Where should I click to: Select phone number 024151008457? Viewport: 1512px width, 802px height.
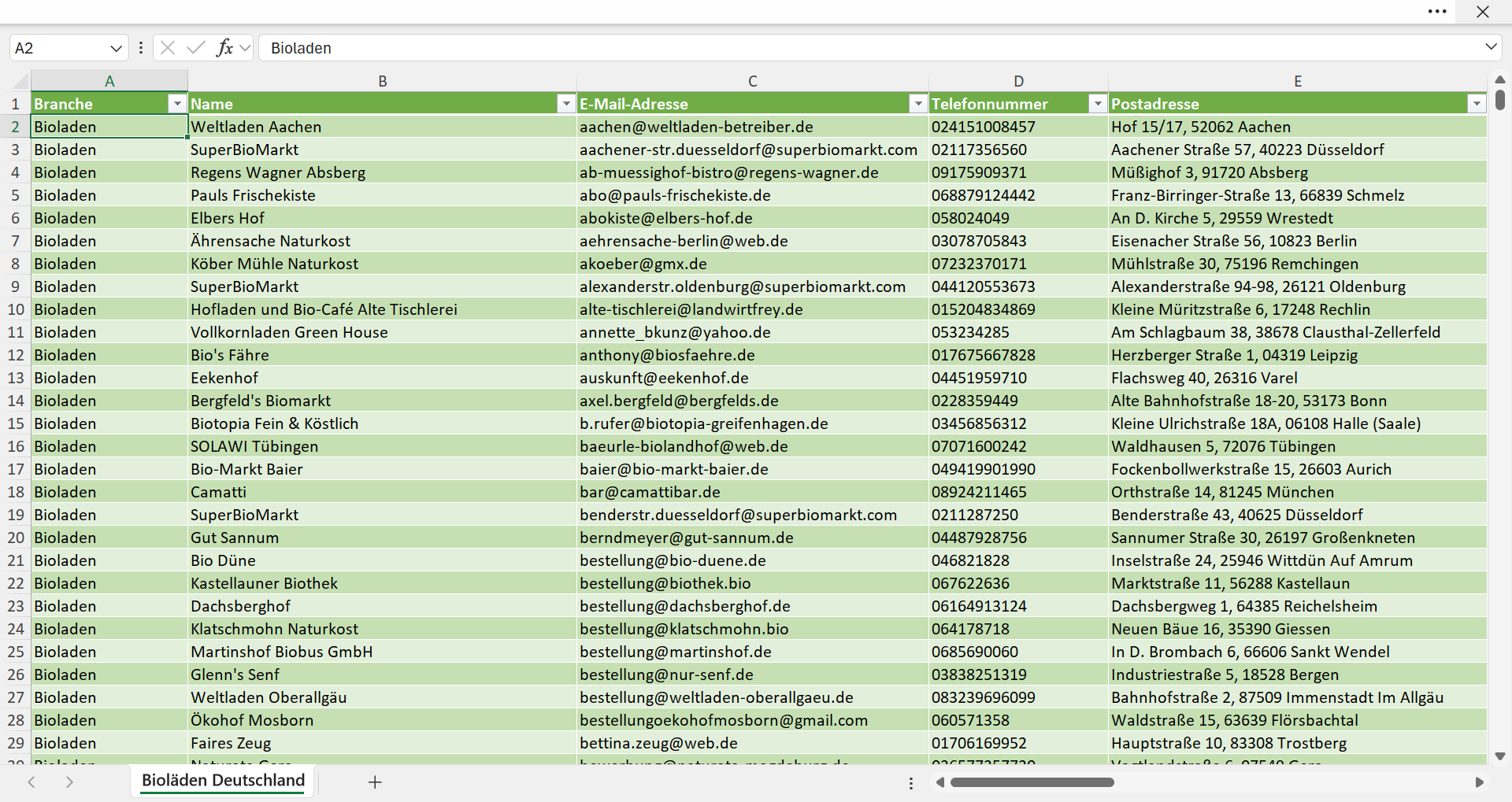(x=1019, y=127)
